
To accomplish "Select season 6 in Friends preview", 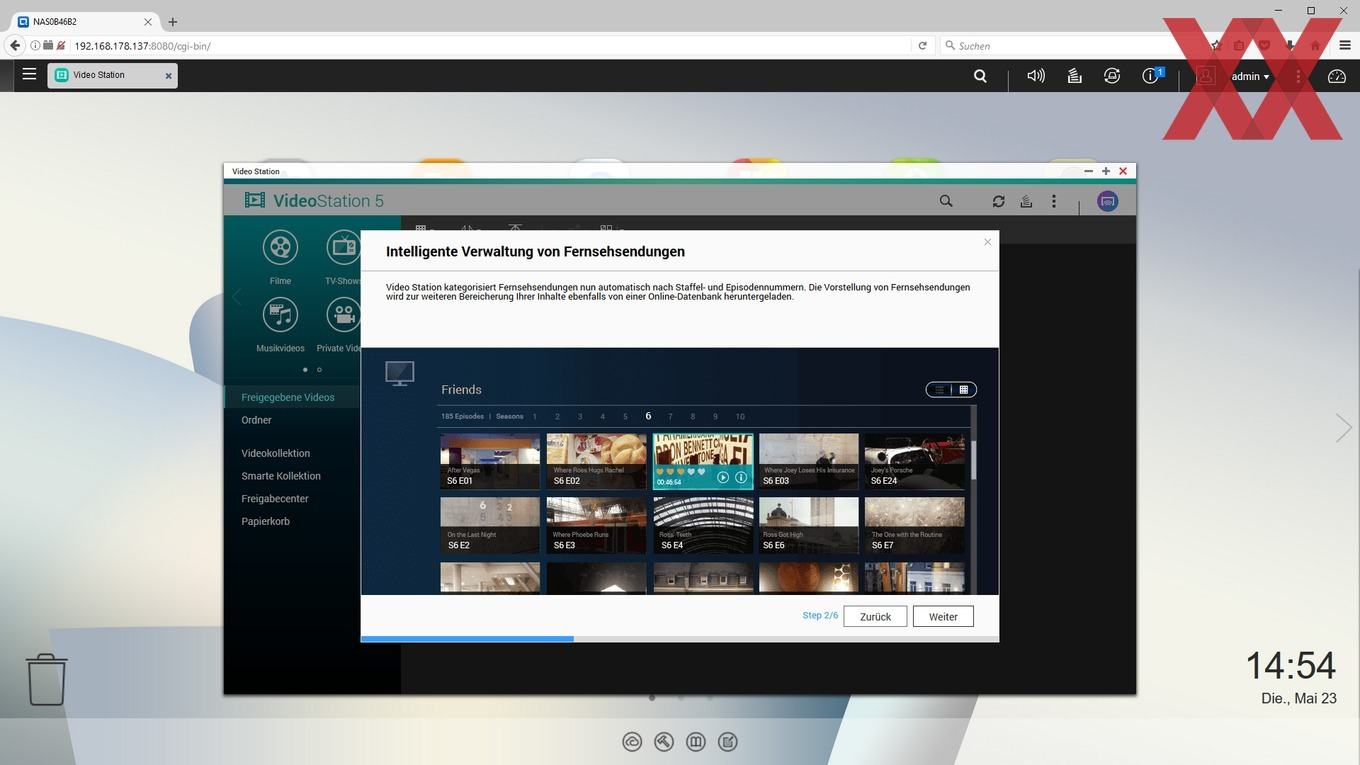I will click(x=648, y=416).
